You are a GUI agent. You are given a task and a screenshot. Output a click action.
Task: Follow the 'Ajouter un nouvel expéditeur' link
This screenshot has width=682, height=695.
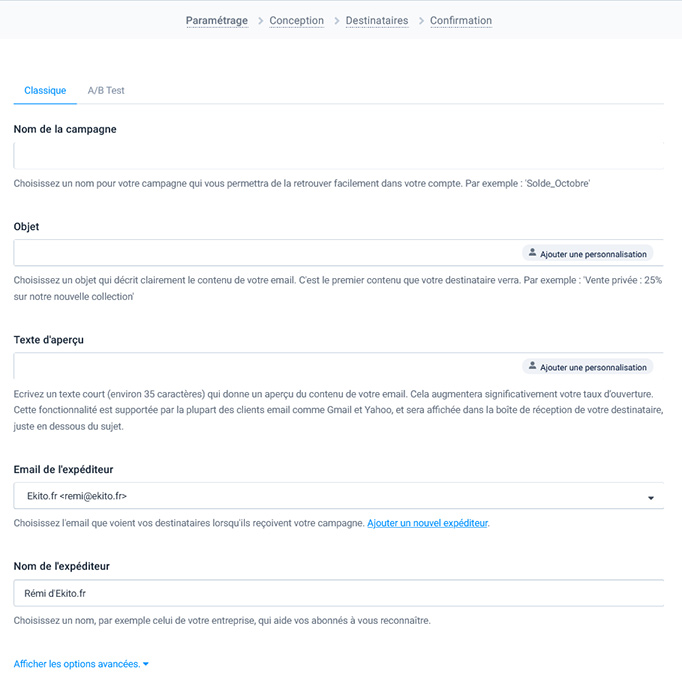[428, 523]
